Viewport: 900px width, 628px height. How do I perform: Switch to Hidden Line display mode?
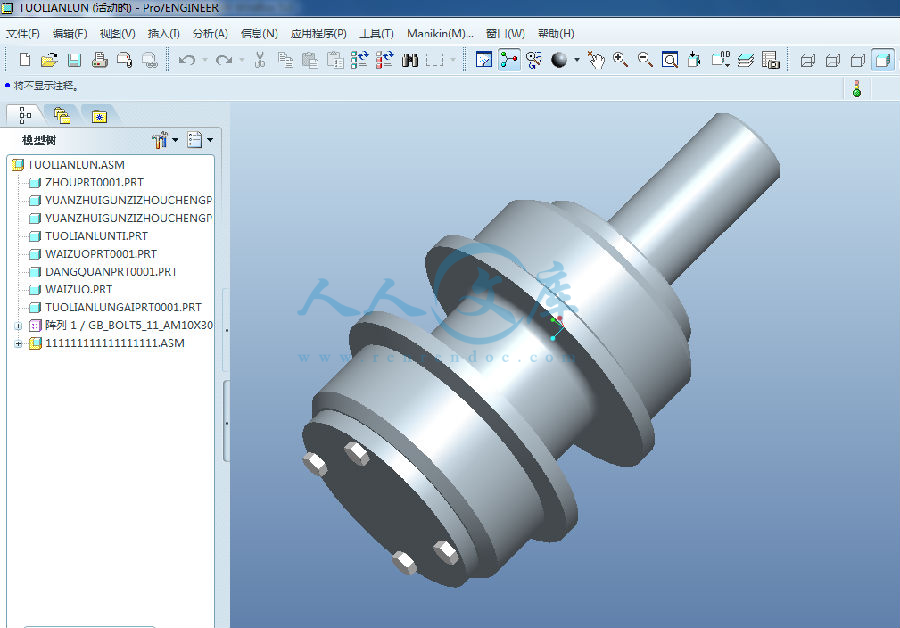pos(833,60)
